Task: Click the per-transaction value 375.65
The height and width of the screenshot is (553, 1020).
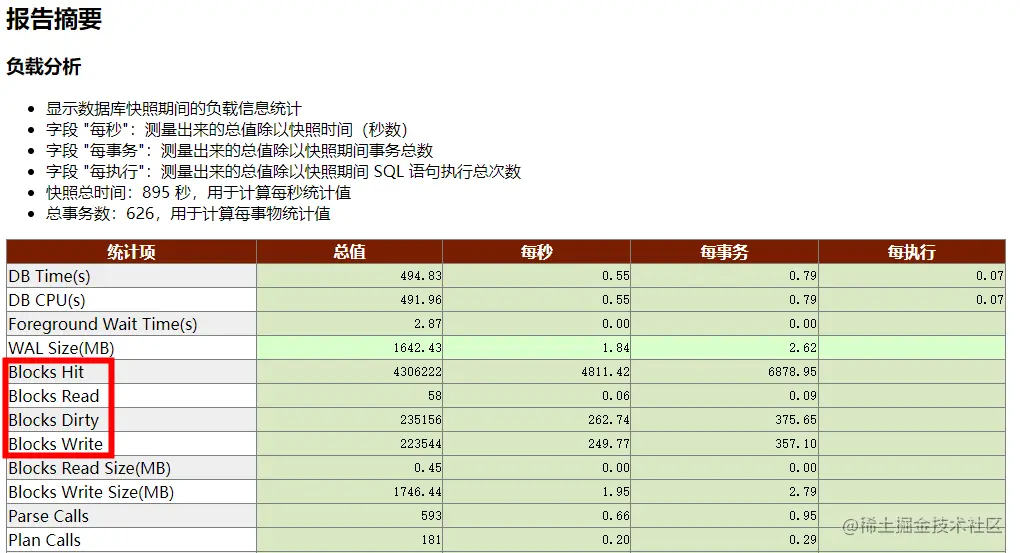Action: (x=796, y=420)
